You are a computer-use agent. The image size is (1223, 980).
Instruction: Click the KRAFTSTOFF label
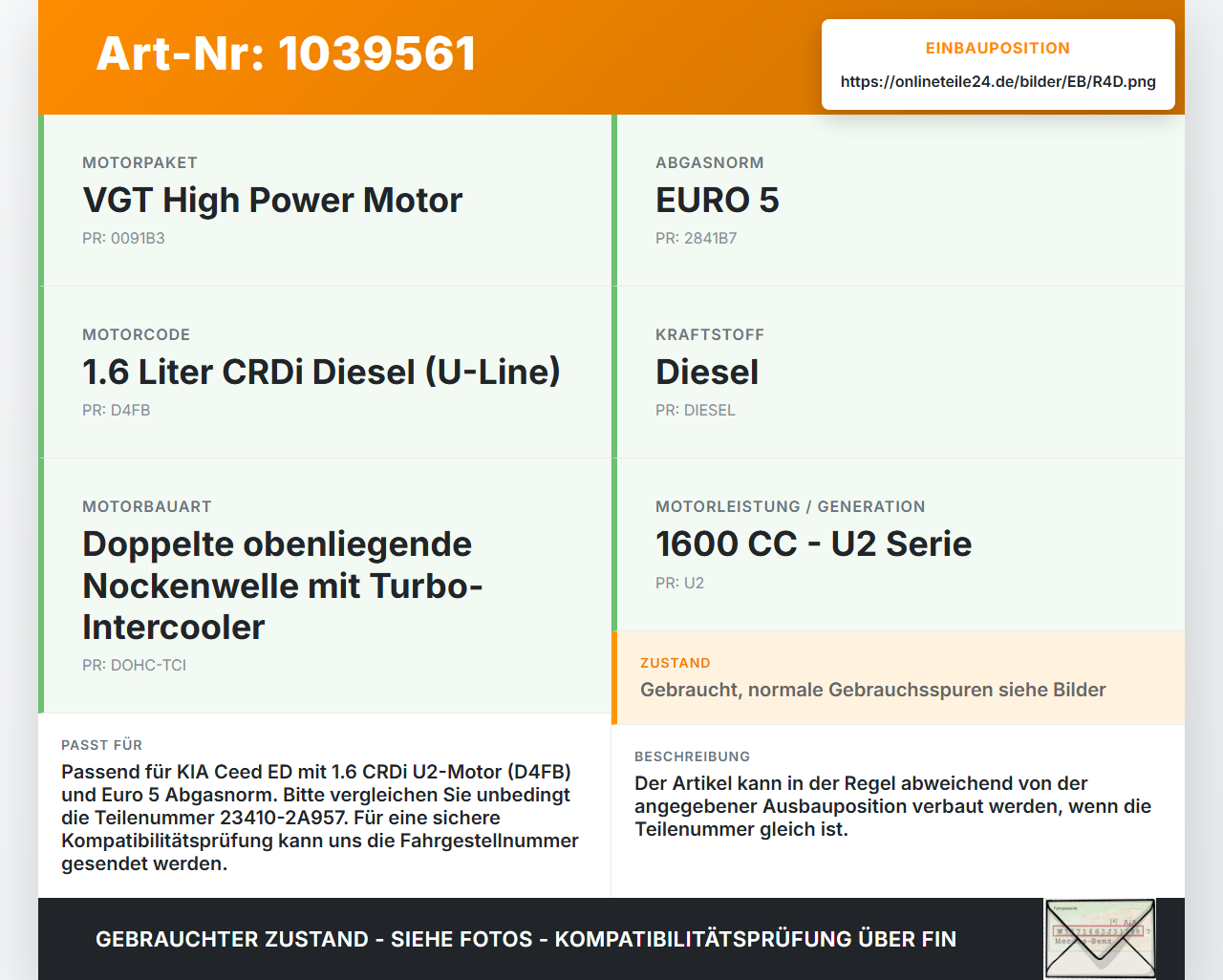(x=709, y=334)
